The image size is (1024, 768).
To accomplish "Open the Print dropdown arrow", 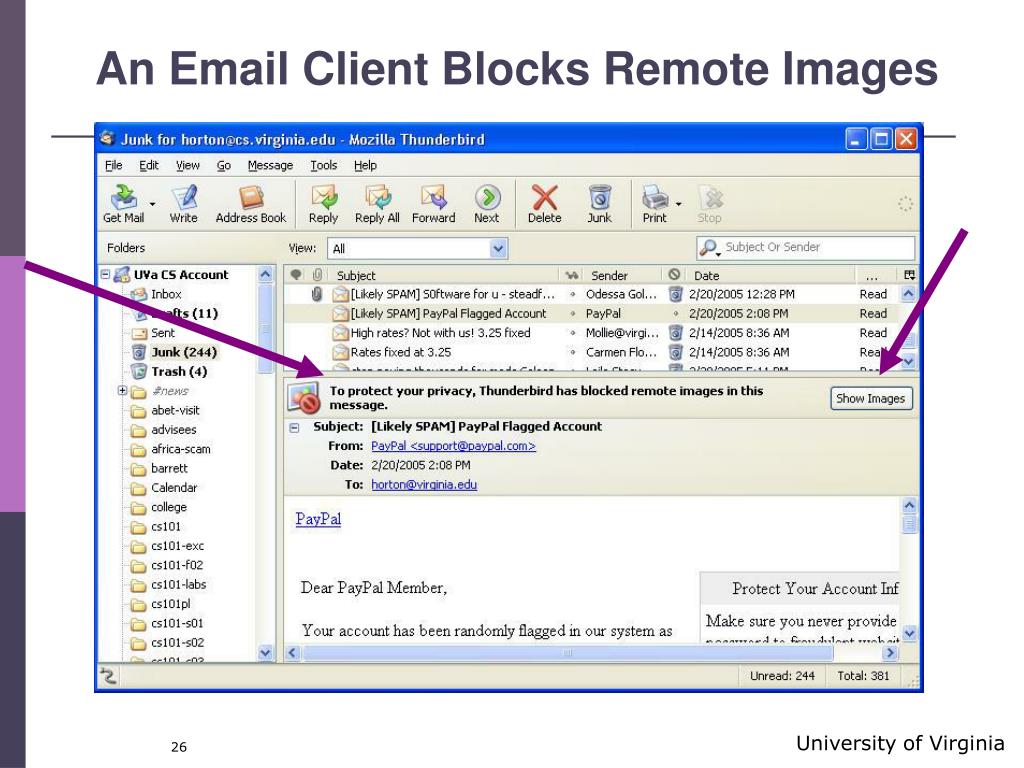I will 679,204.
